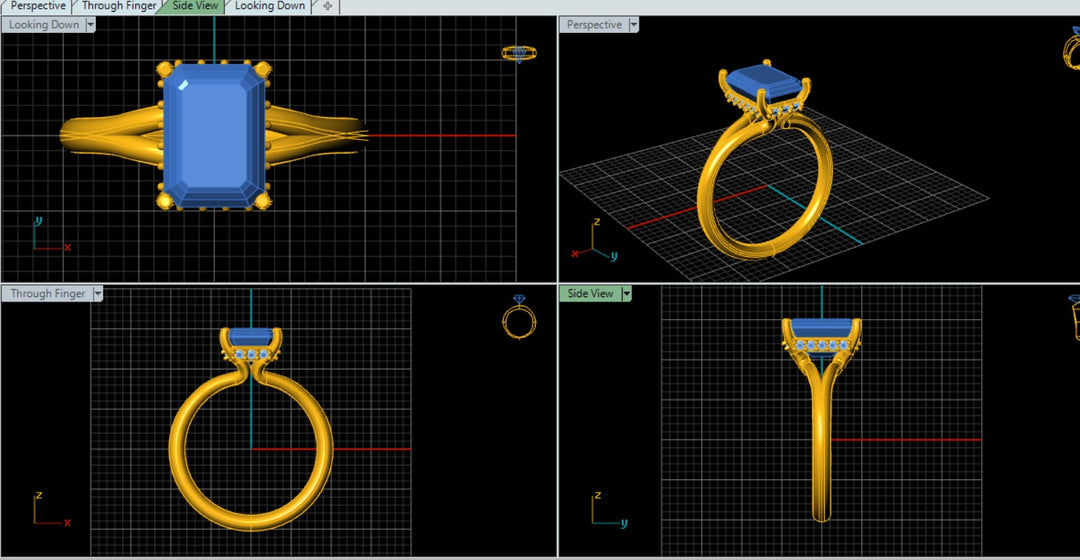Click the Looking Down viewport title label
The image size is (1080, 560).
coord(43,25)
